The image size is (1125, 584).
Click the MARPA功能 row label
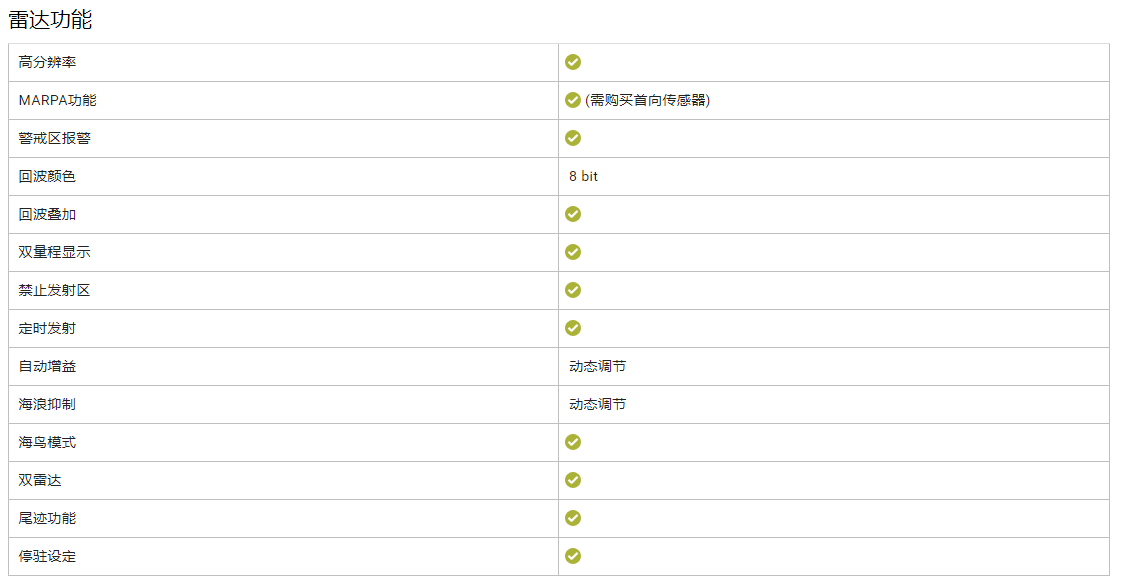click(x=58, y=100)
